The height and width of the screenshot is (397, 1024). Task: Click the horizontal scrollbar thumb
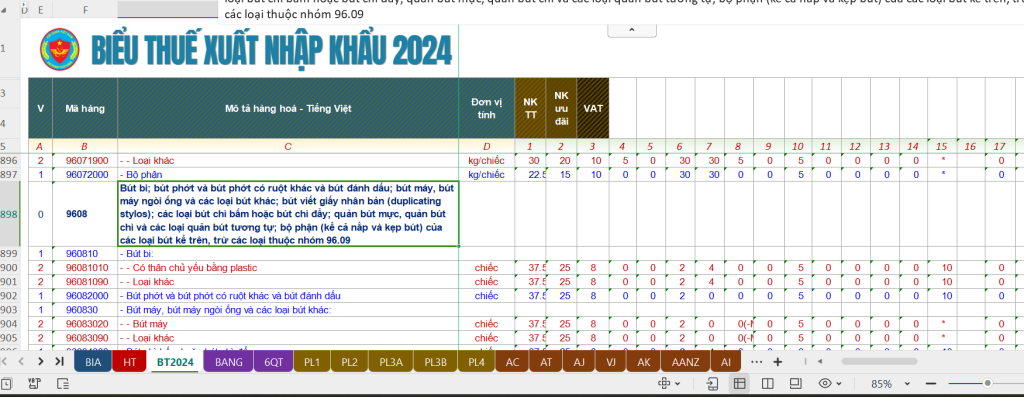point(880,361)
